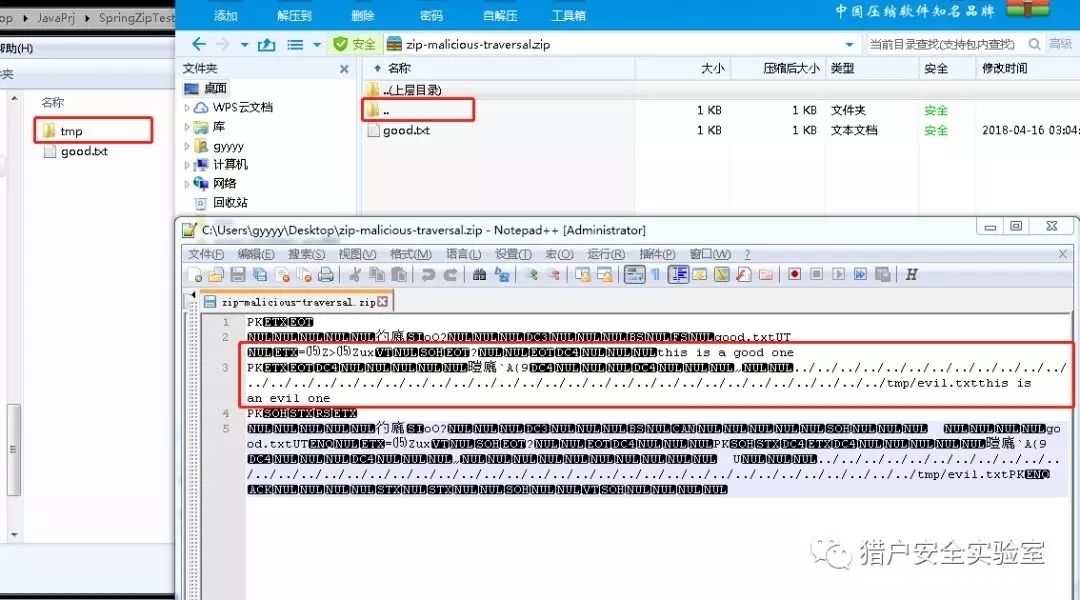Click the Cut scissors icon in Notepad++

pyautogui.click(x=355, y=275)
